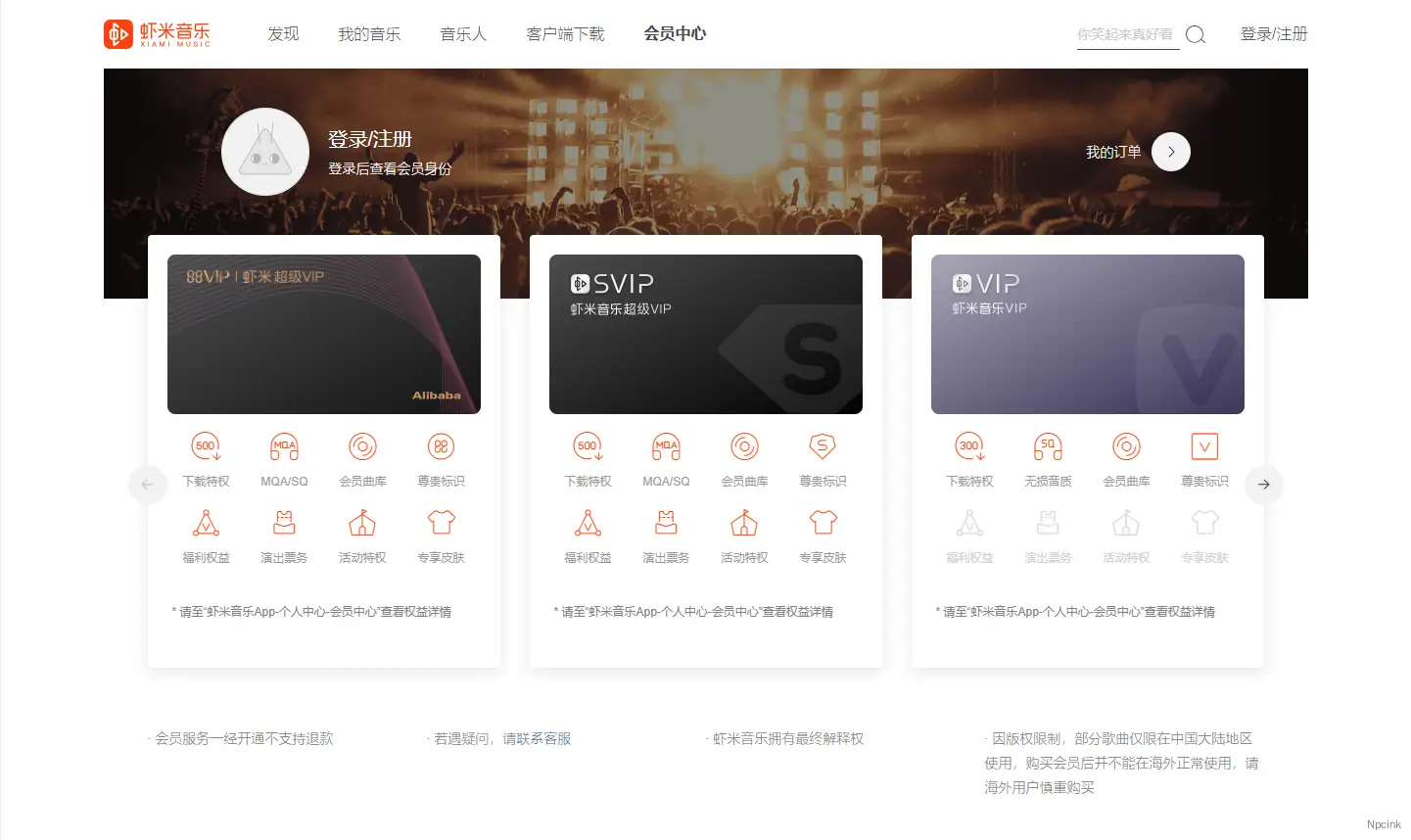The height and width of the screenshot is (840, 1411).
Task: Select the 88VIP 虾米超级VIP card image
Action: 324,334
